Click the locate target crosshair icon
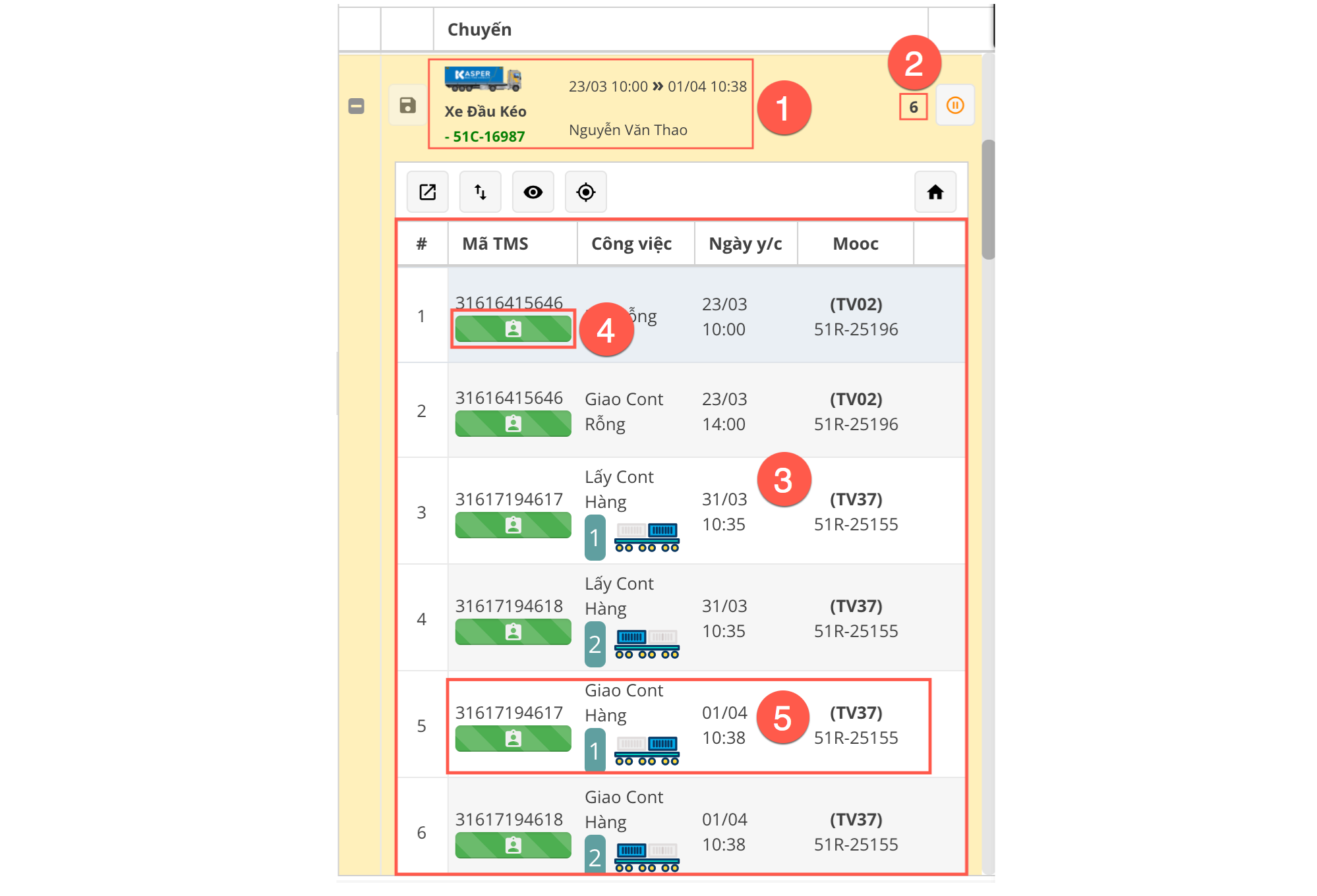Screen dimensions: 1317x896 coord(585,192)
